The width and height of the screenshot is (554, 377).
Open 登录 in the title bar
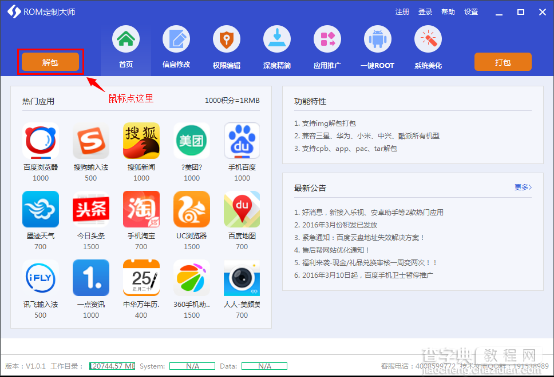coord(425,12)
